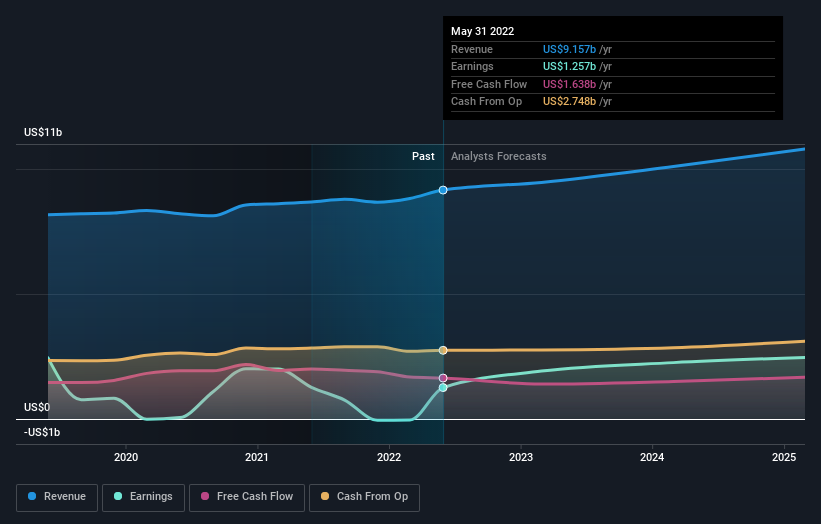Toggle the Cash From Op legend button
821x524 pixels.
[364, 497]
